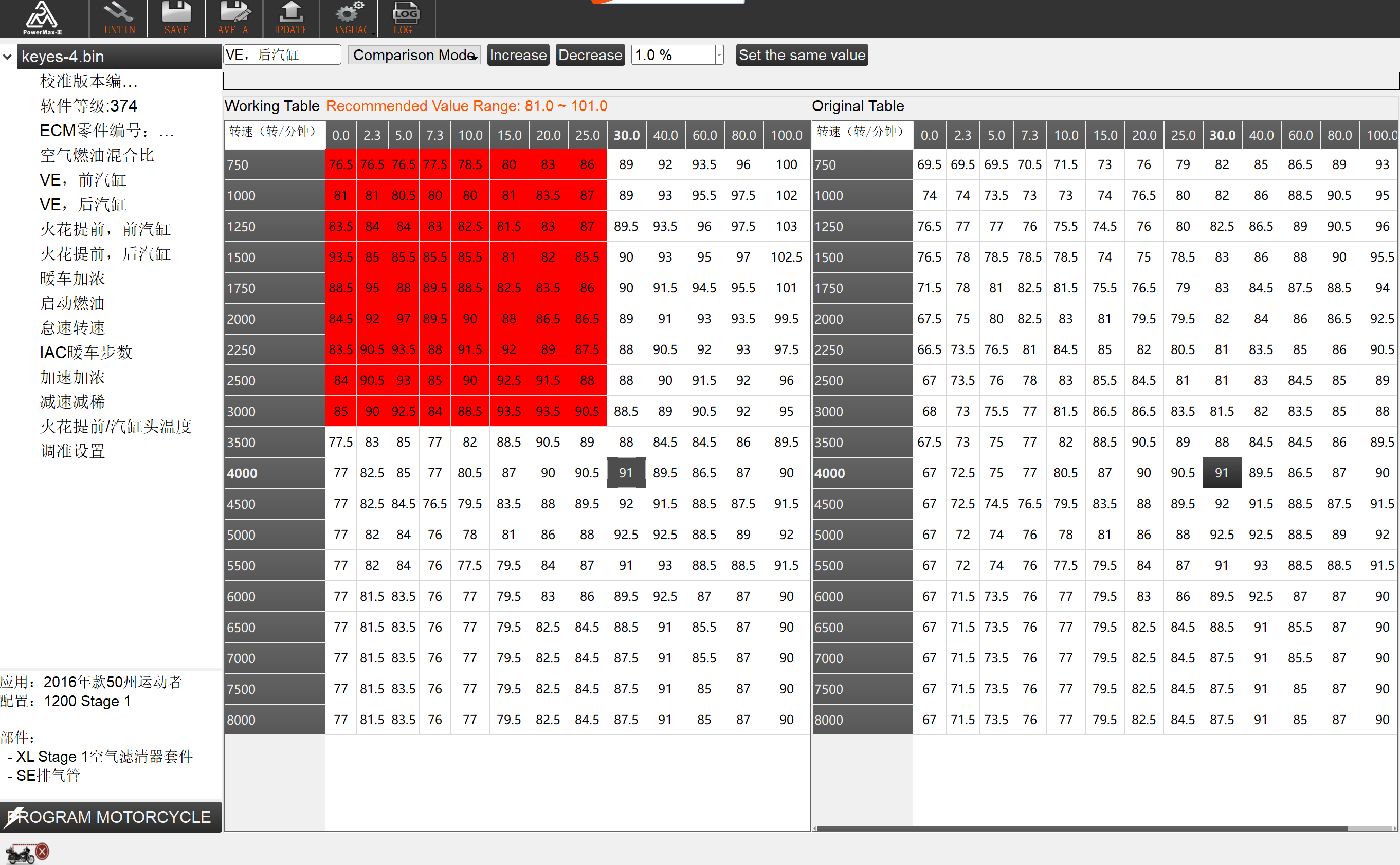The height and width of the screenshot is (865, 1400).
Task: Select the ECM零件编号 tree item
Action: click(x=107, y=131)
